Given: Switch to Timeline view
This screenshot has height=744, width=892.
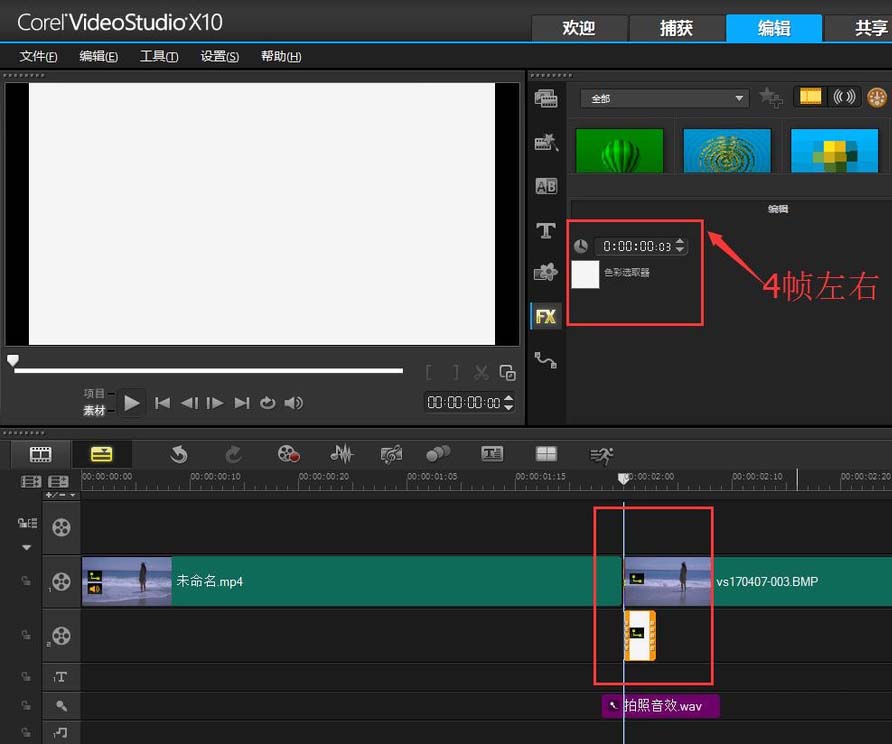Looking at the screenshot, I should 102,454.
